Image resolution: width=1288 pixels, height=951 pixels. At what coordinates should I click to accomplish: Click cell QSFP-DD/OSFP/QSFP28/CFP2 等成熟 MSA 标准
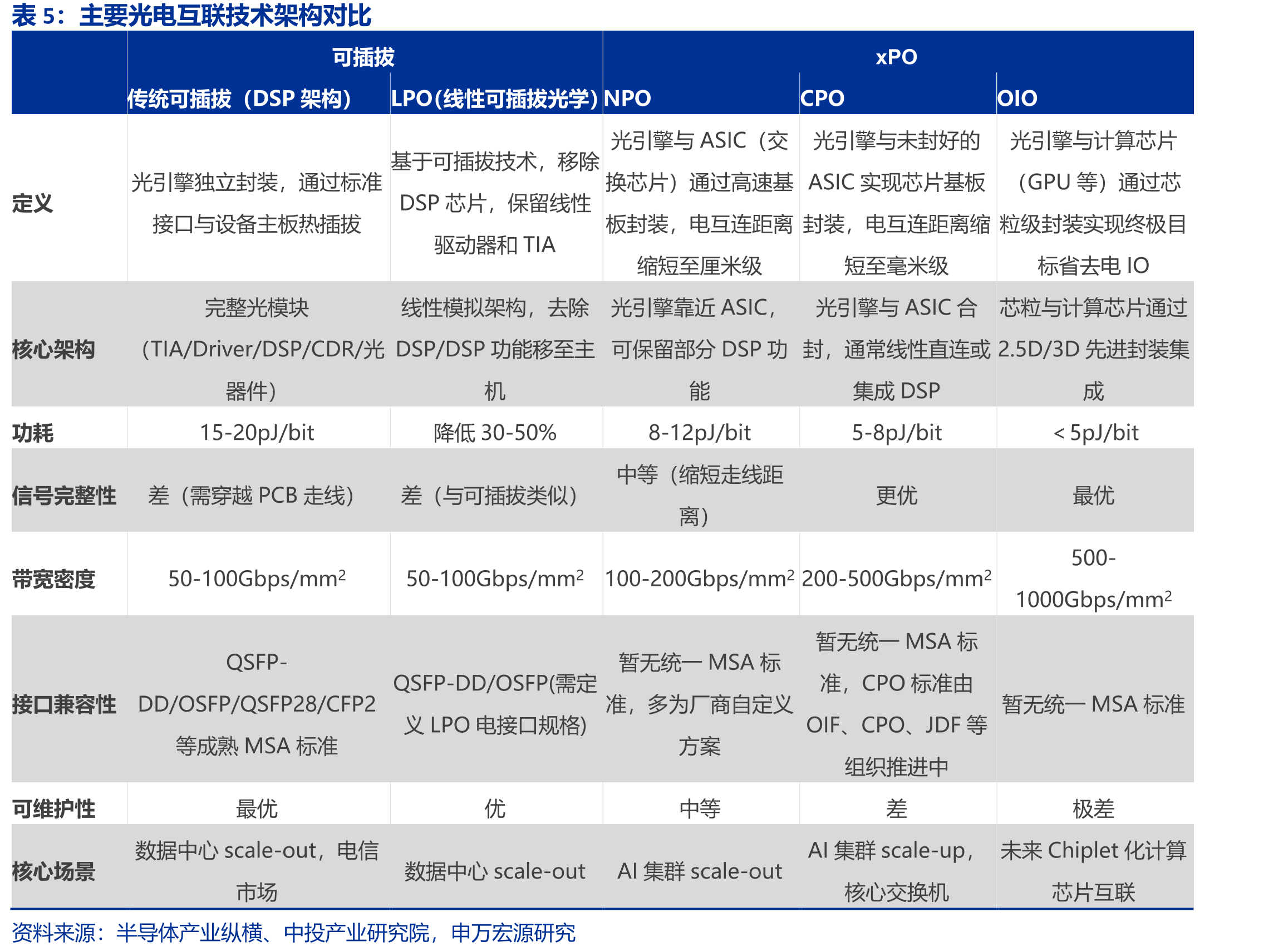point(257,704)
